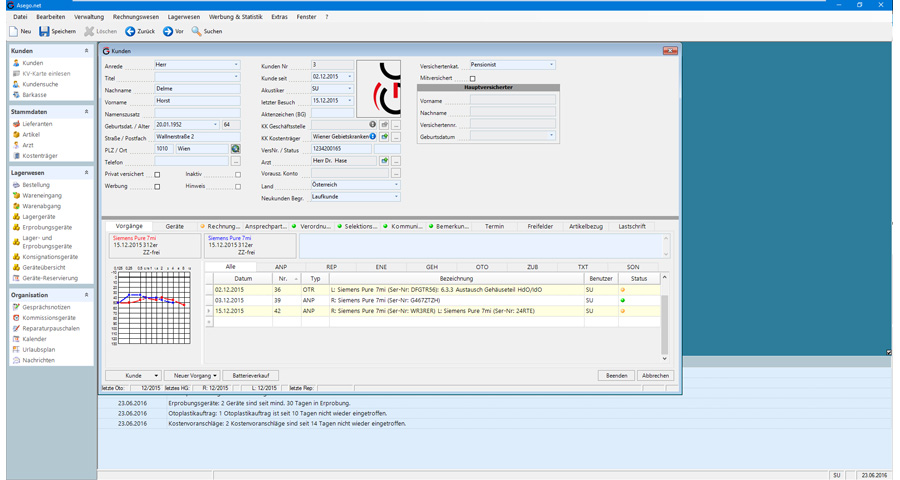Screen dimensions: 900x480
Task: Open Lagergeräte under Lagerwesen
Action: pyautogui.click(x=39, y=217)
